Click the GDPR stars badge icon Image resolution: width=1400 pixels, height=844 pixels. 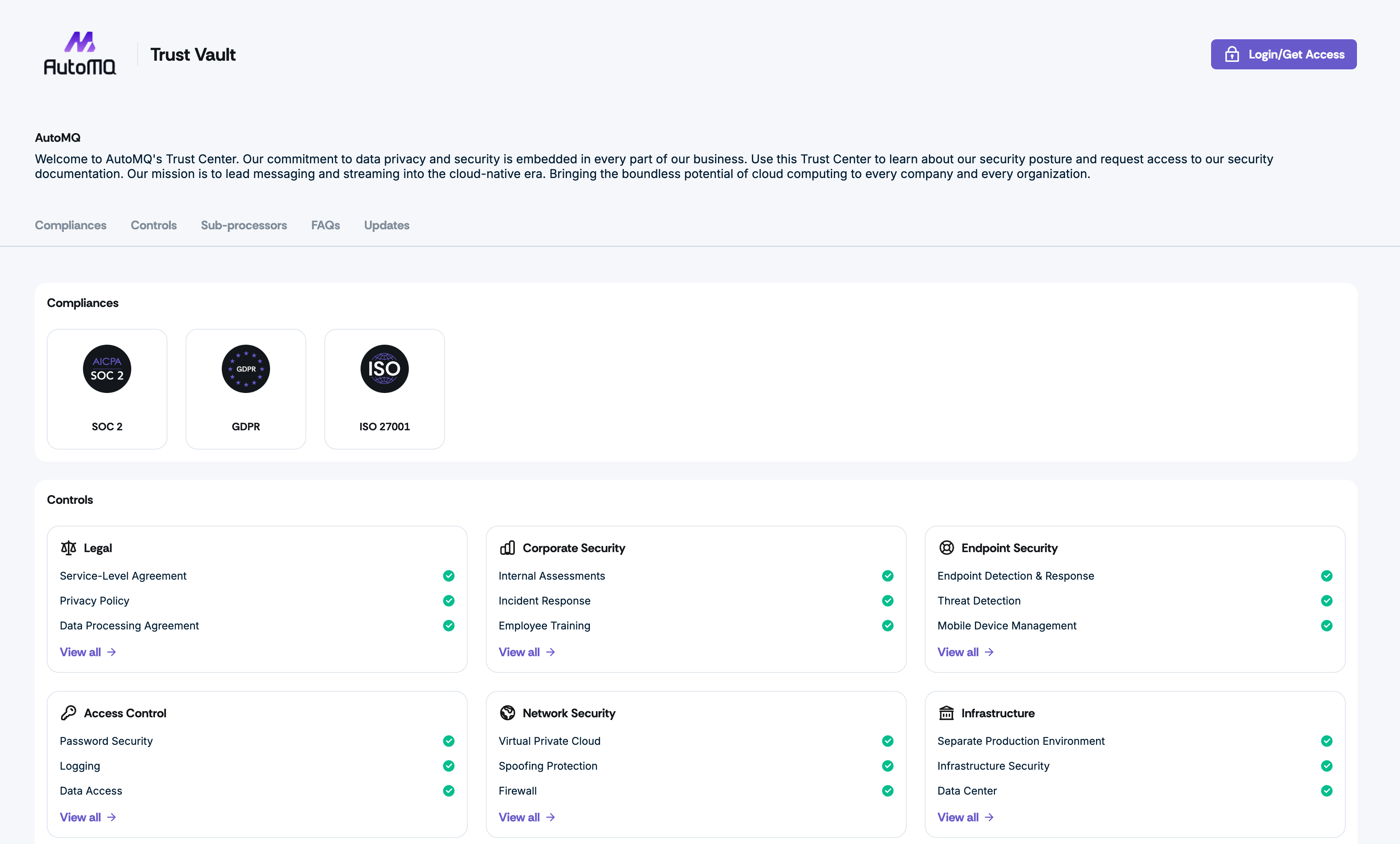click(246, 368)
